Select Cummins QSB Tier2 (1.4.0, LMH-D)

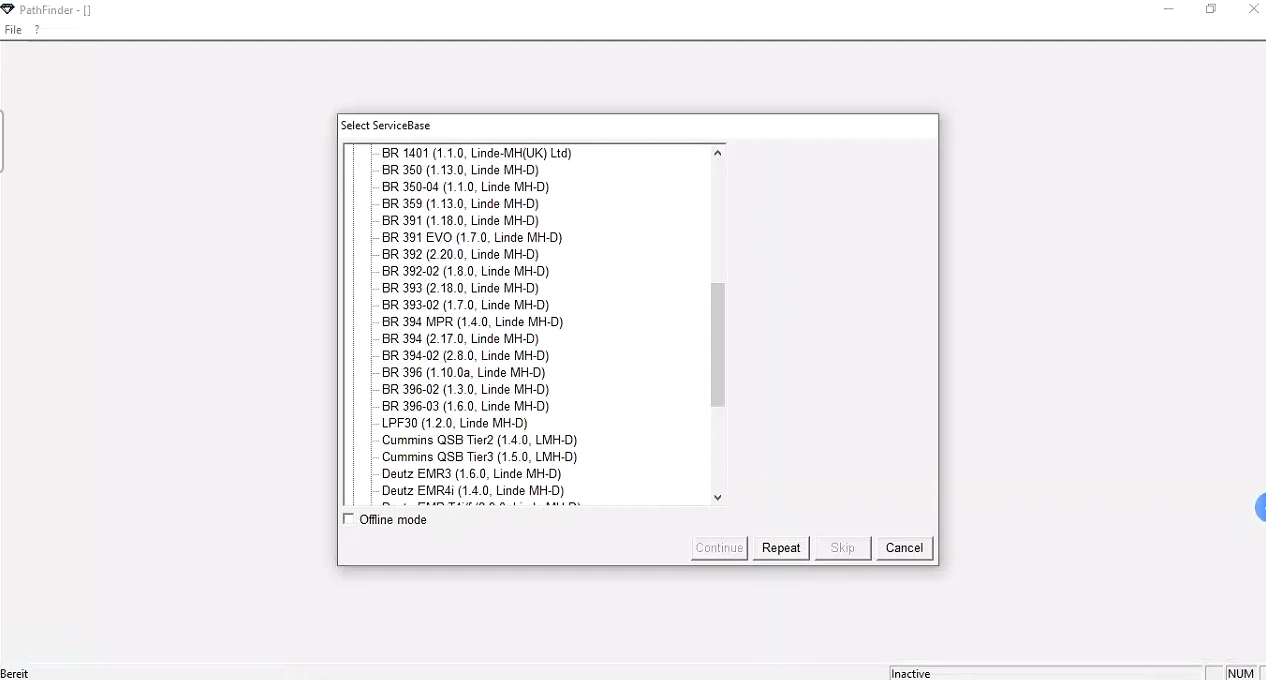click(479, 441)
